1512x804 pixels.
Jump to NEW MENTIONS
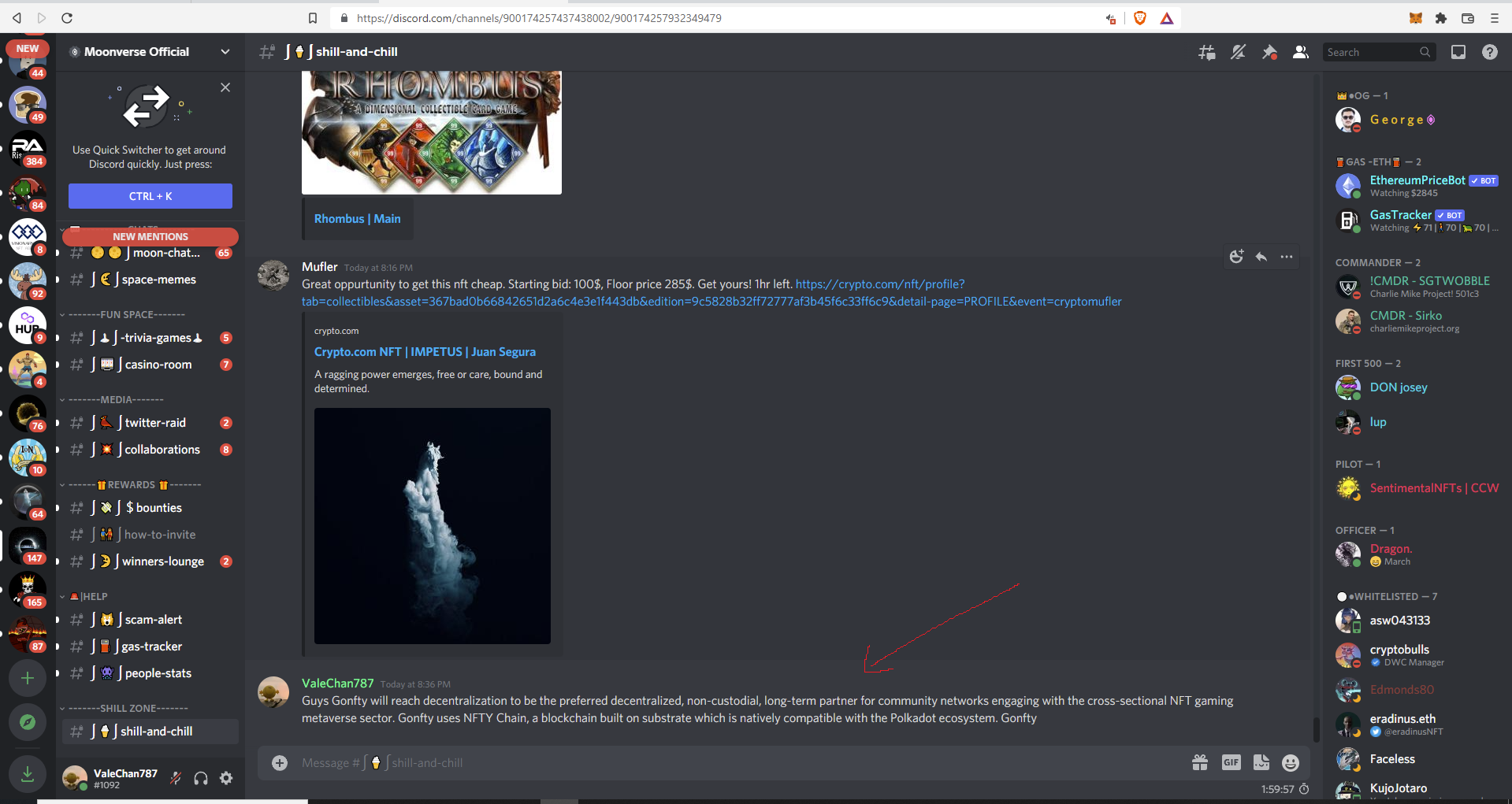point(150,236)
